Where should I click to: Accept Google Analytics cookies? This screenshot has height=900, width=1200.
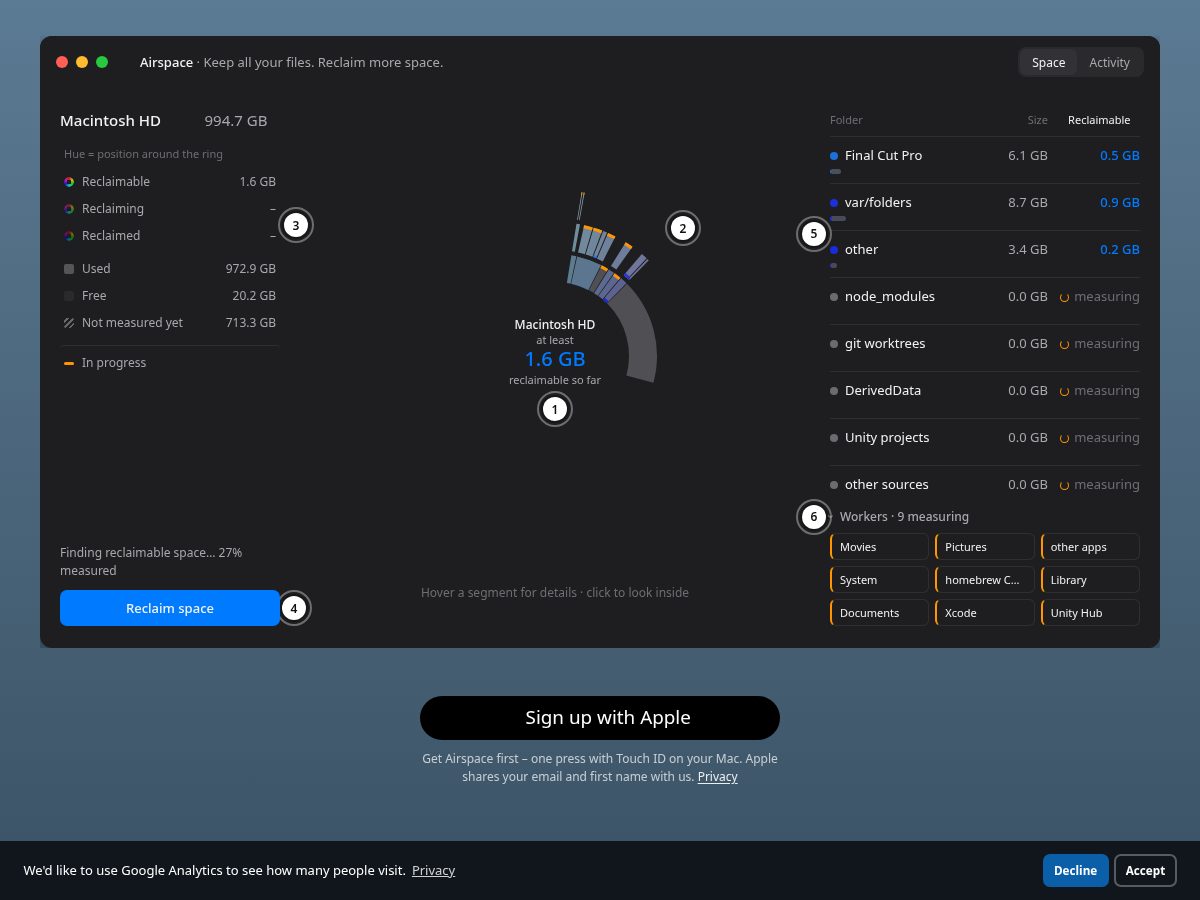coord(1145,870)
